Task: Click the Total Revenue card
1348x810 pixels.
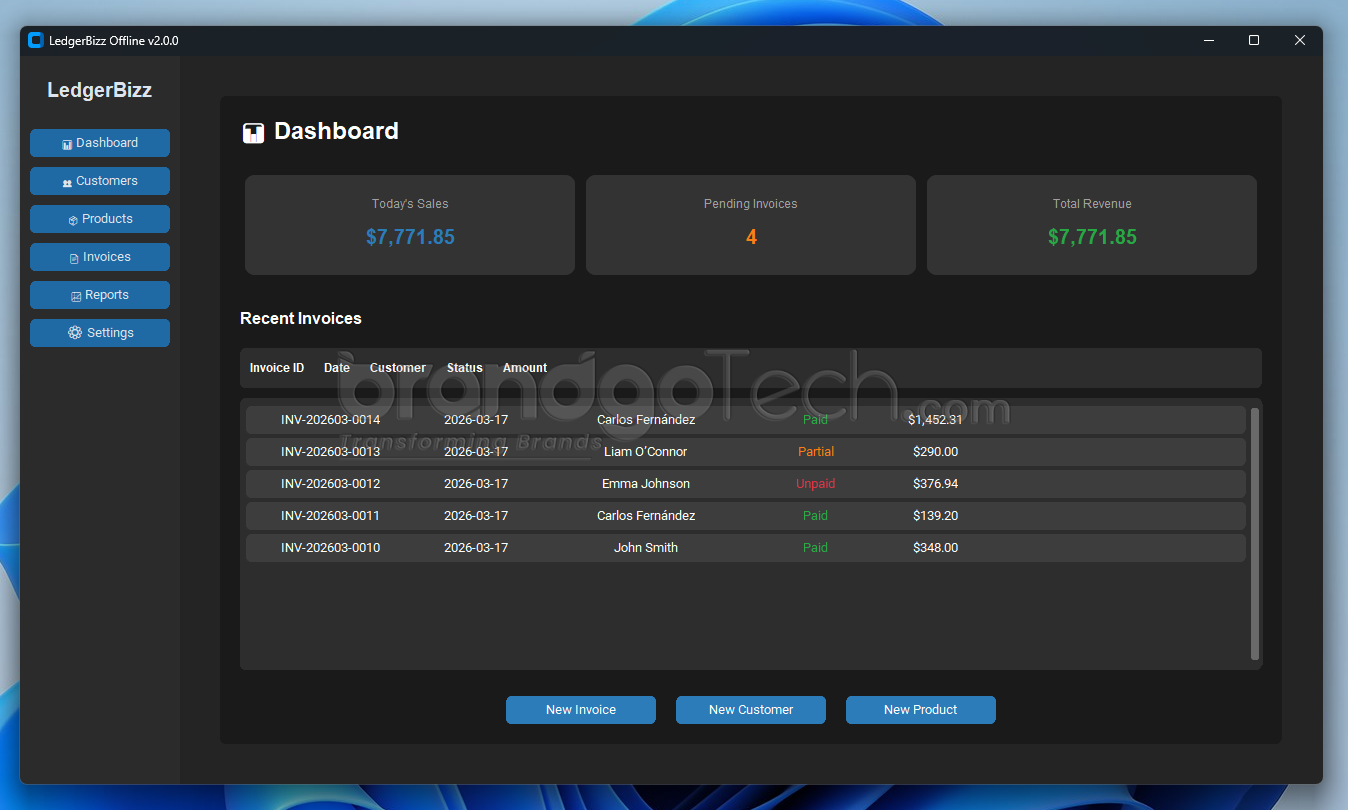Action: tap(1091, 224)
